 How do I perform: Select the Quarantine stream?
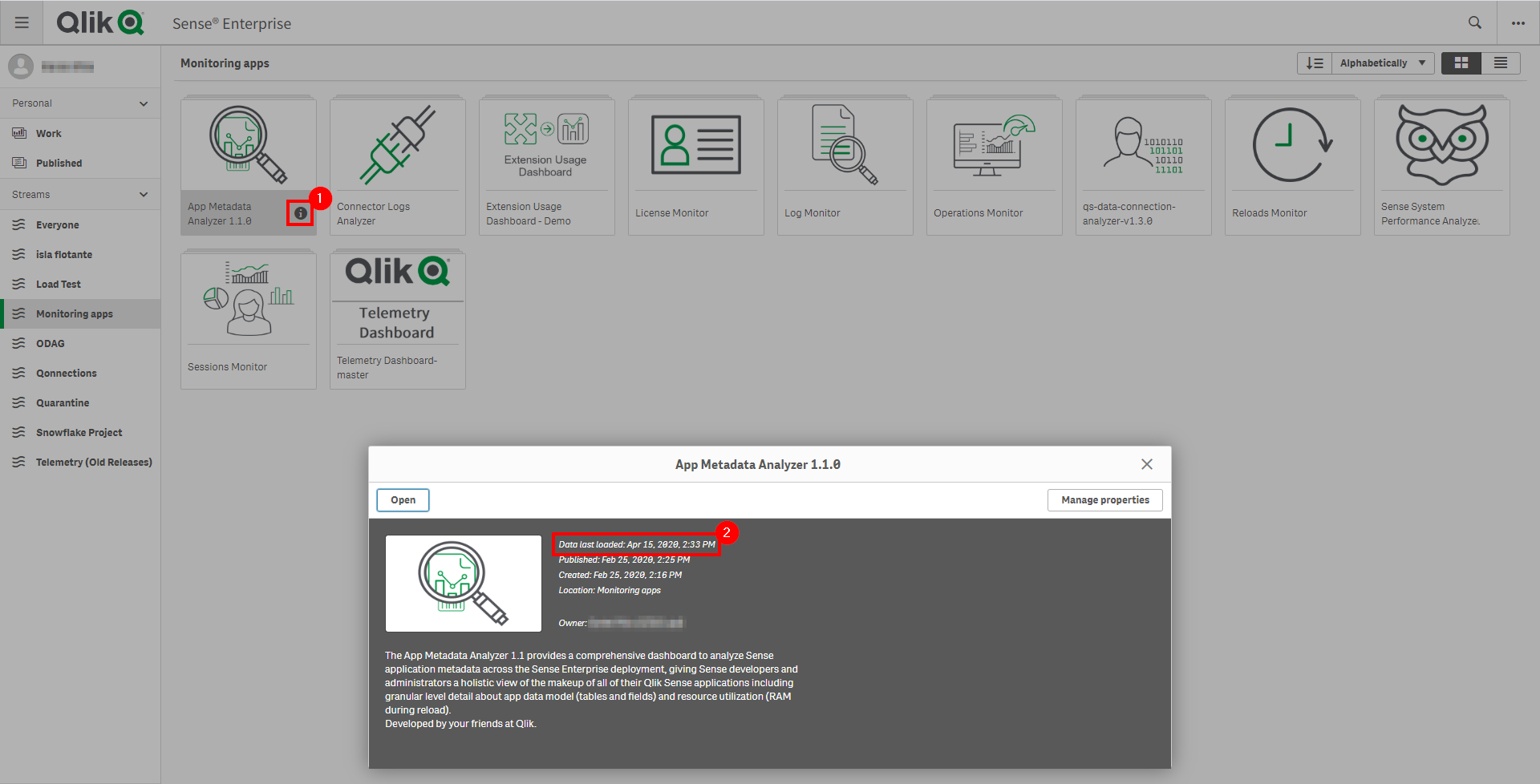coord(80,403)
